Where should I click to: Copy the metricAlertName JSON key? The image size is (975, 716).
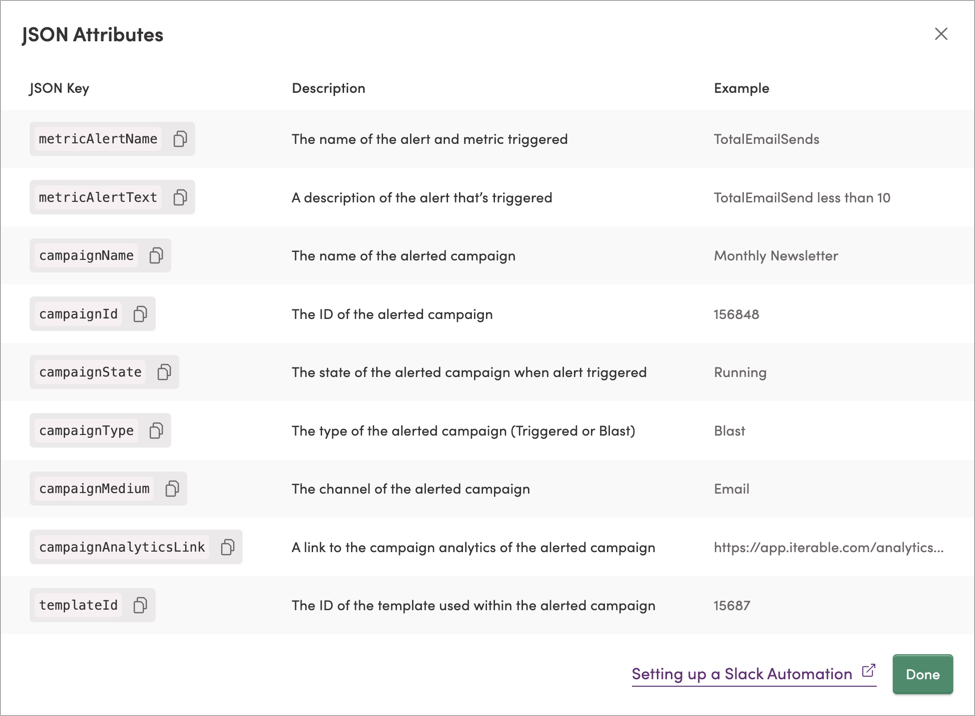click(x=181, y=139)
